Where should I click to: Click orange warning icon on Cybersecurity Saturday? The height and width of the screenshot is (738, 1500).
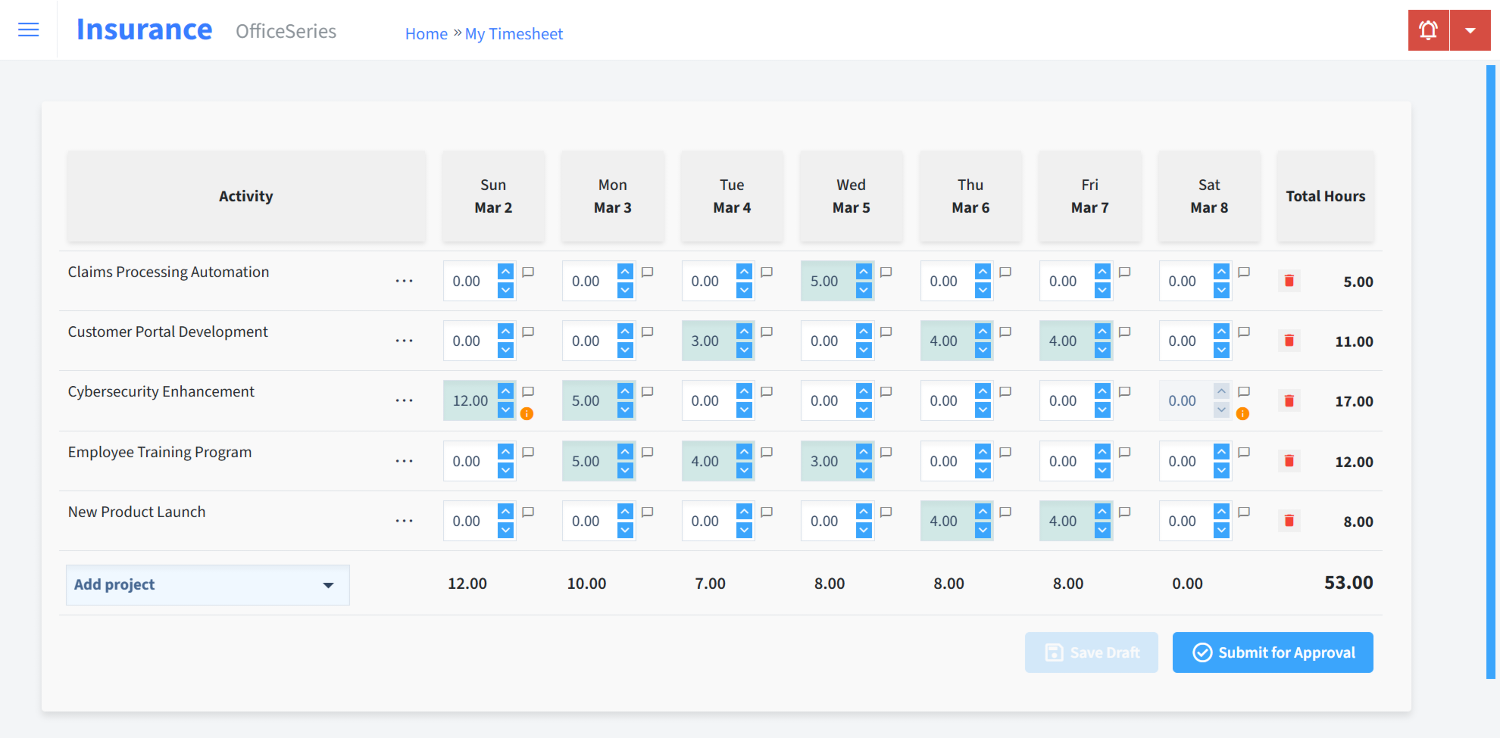coord(1243,413)
